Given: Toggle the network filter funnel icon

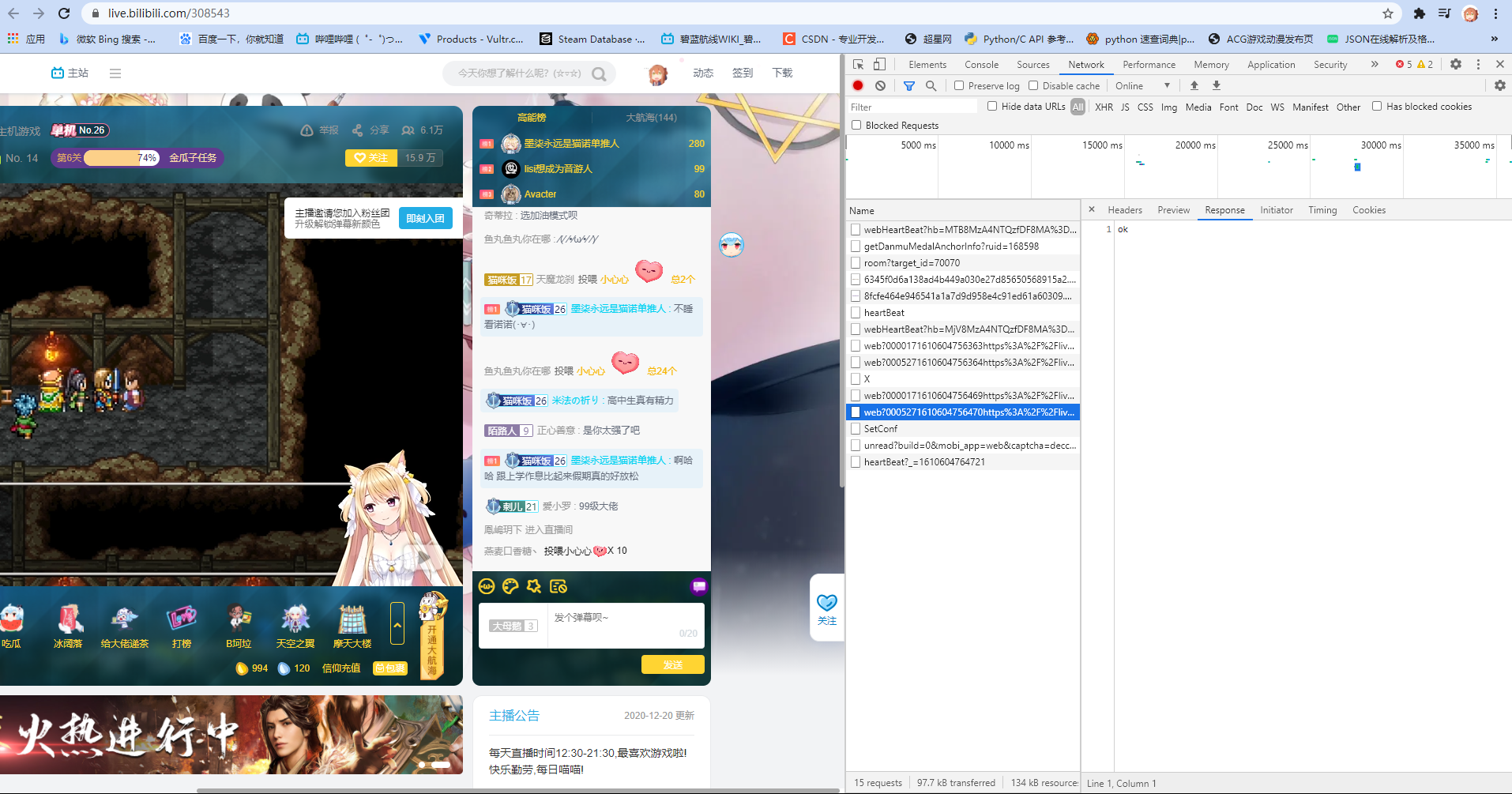Looking at the screenshot, I should 909,85.
